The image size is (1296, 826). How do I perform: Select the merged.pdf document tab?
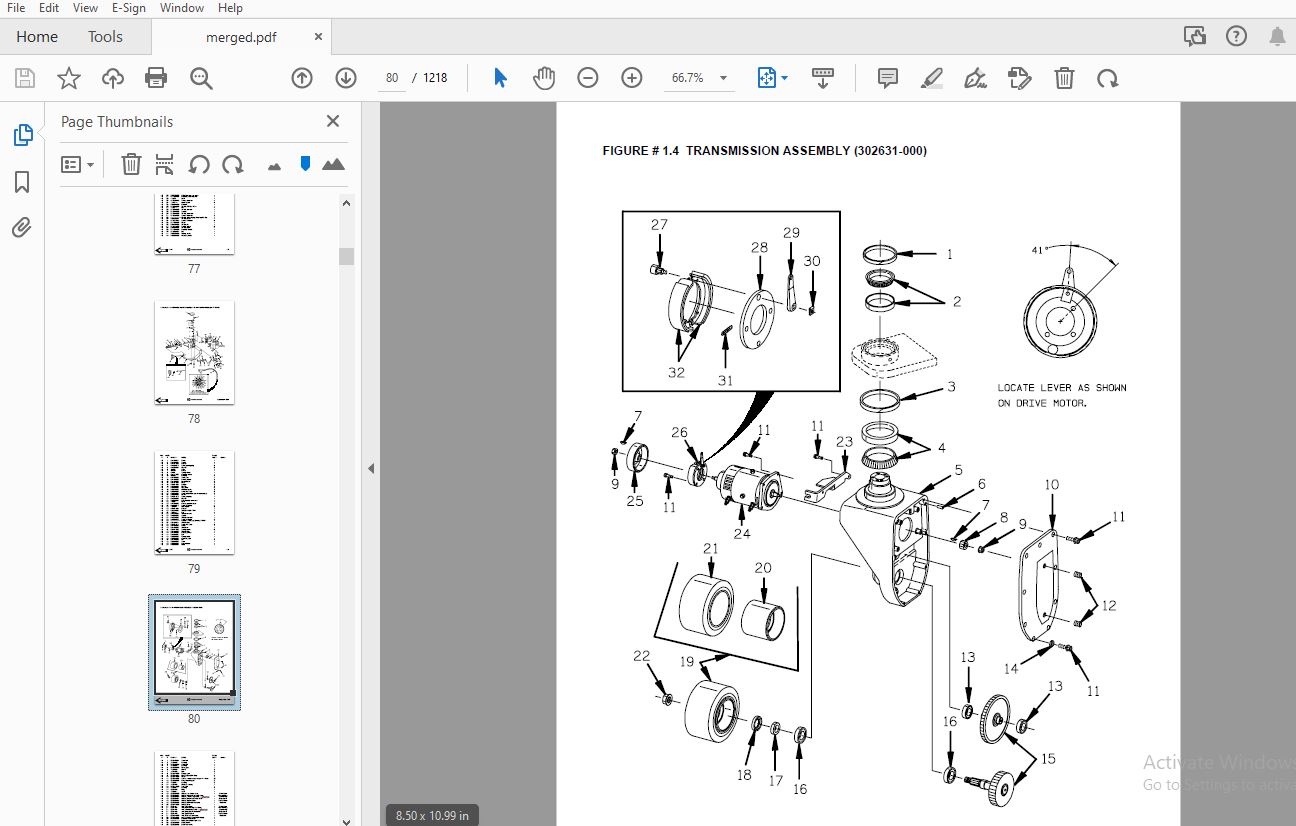click(x=241, y=37)
